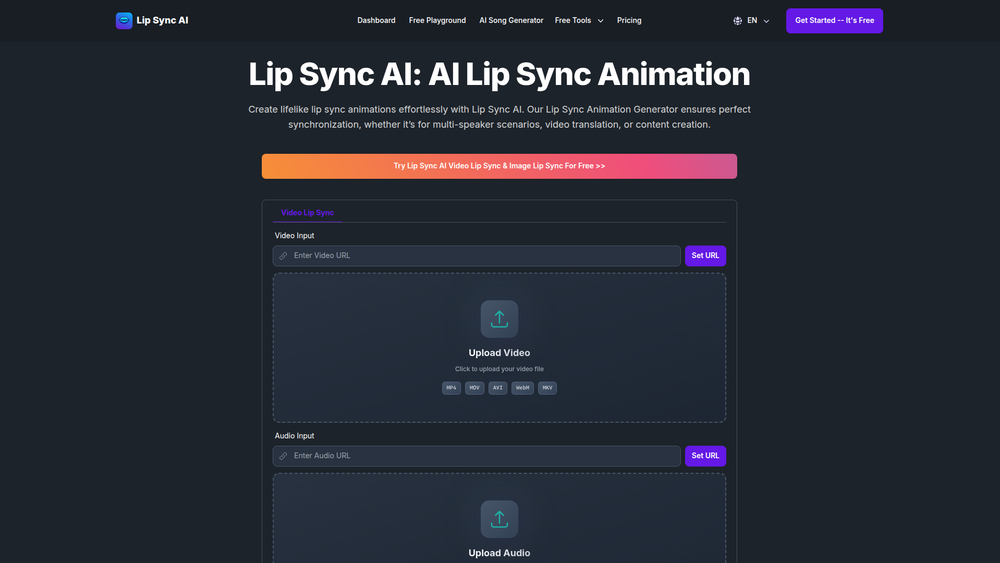Click Set URL for Audio Input

(x=705, y=456)
